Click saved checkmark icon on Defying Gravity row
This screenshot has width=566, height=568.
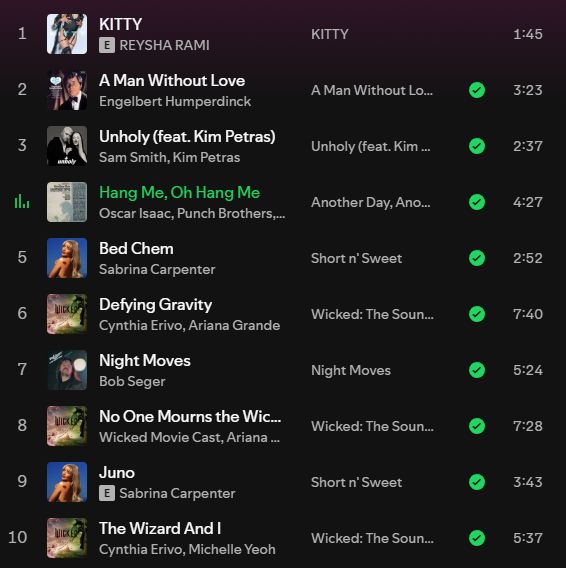click(x=477, y=314)
